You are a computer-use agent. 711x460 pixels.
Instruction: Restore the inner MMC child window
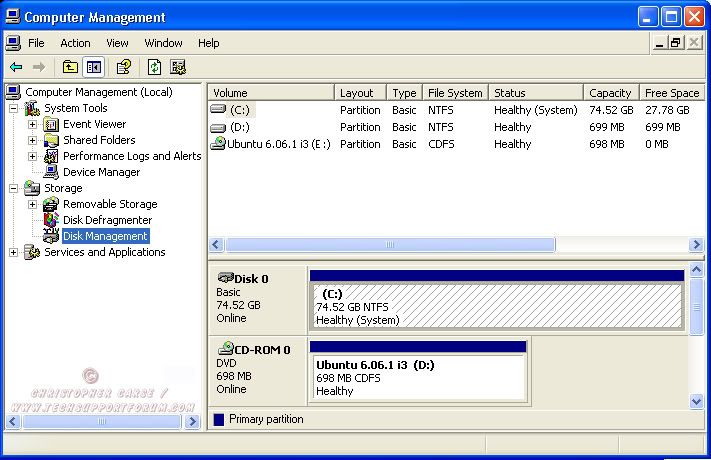[676, 43]
